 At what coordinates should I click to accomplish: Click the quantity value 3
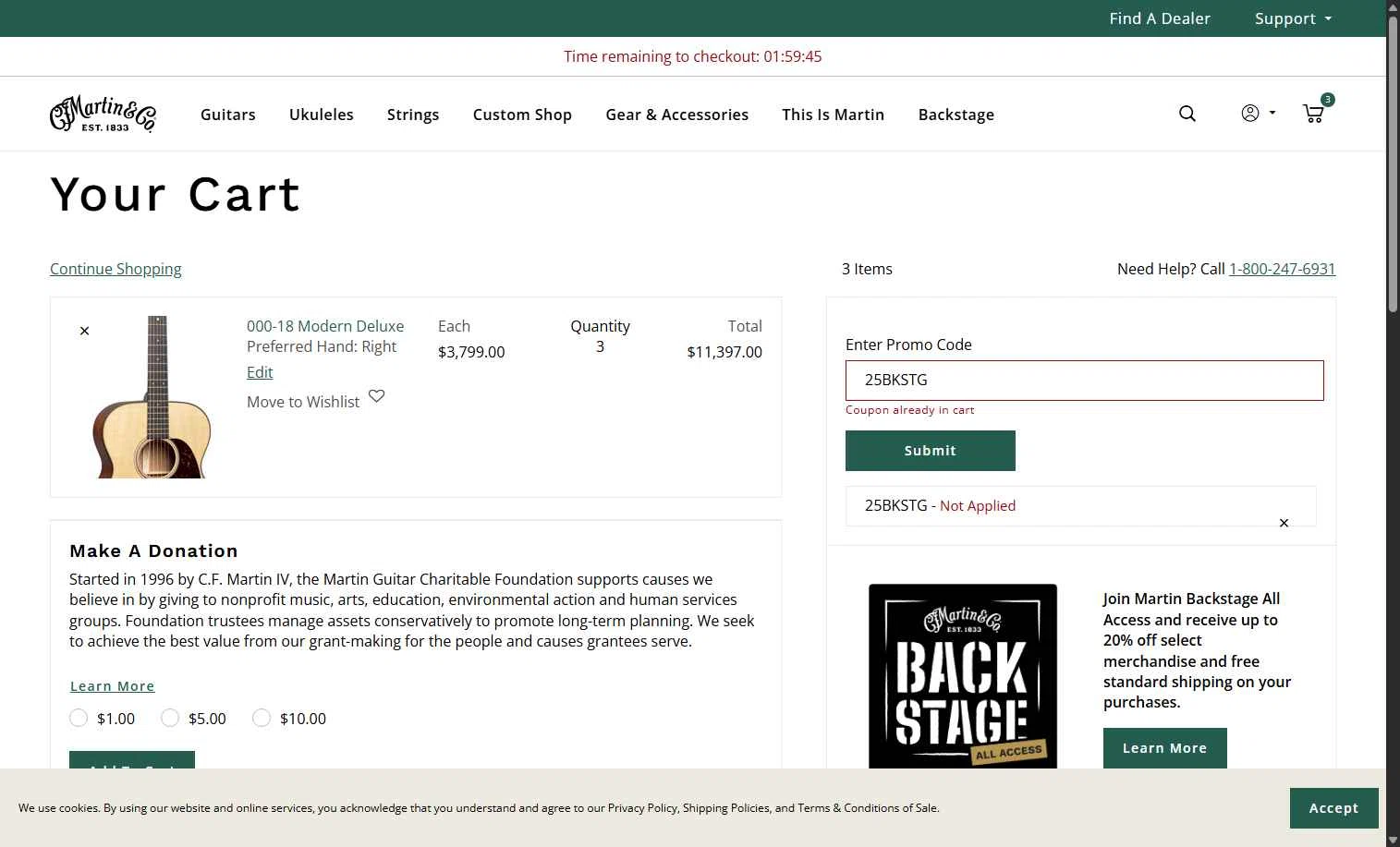600,346
